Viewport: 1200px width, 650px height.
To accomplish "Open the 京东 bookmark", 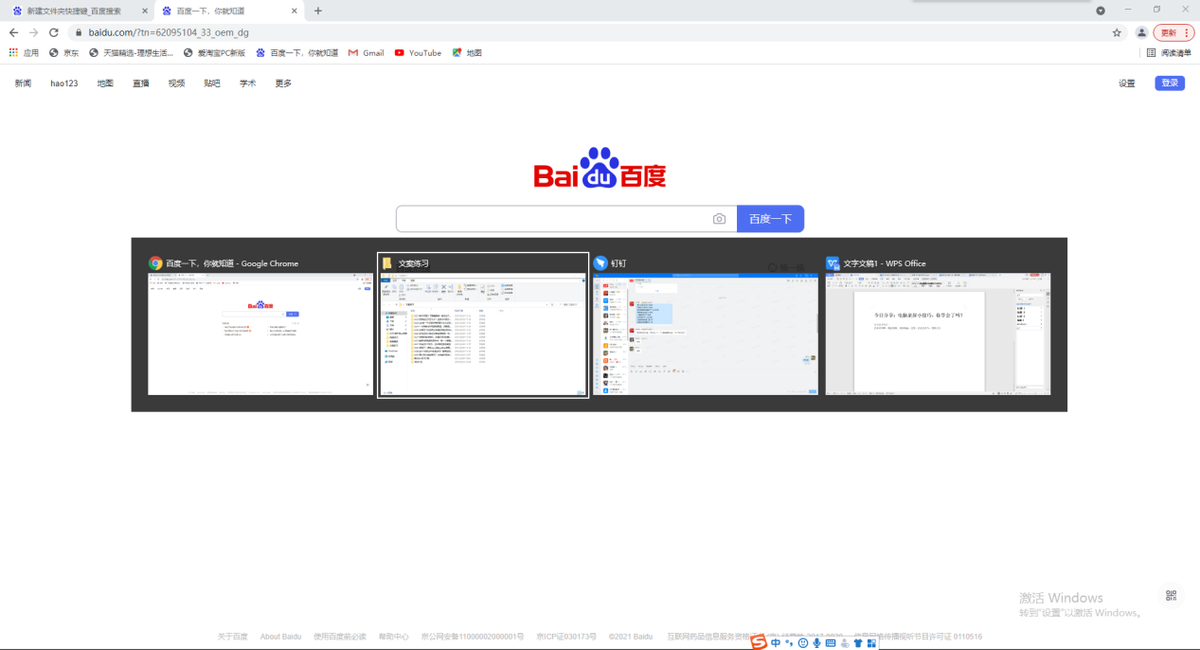I will [x=64, y=53].
